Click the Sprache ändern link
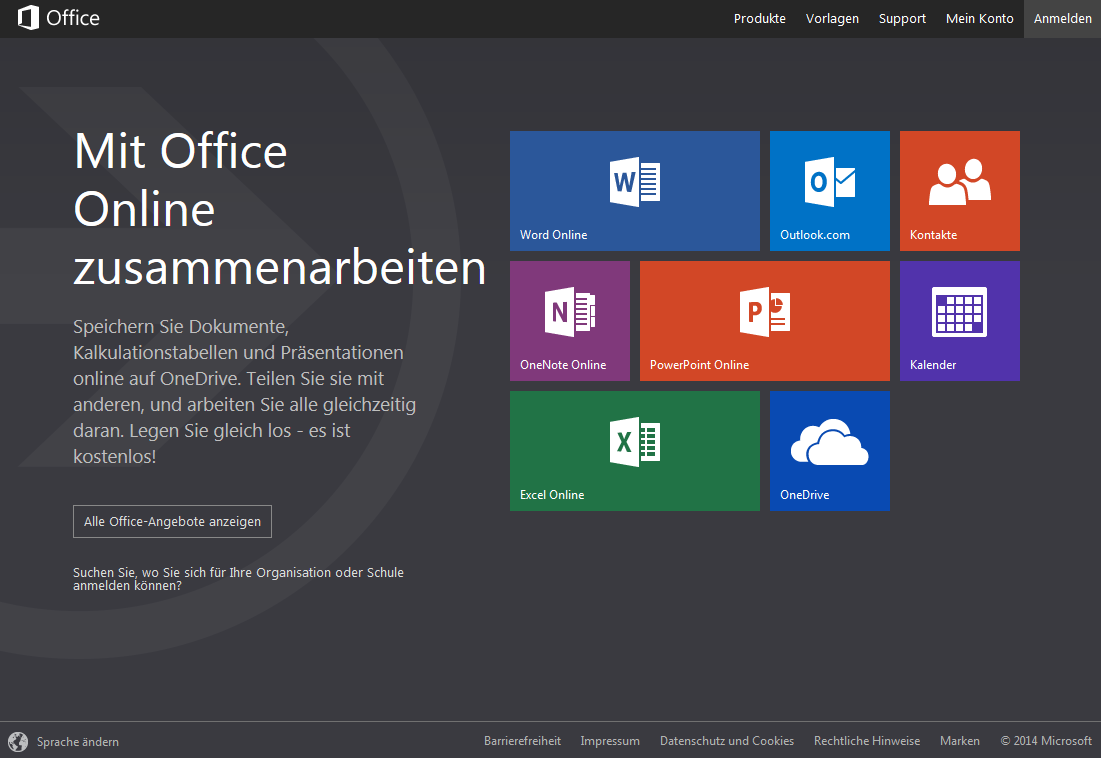Screen dimensions: 1101x758 pos(78,742)
